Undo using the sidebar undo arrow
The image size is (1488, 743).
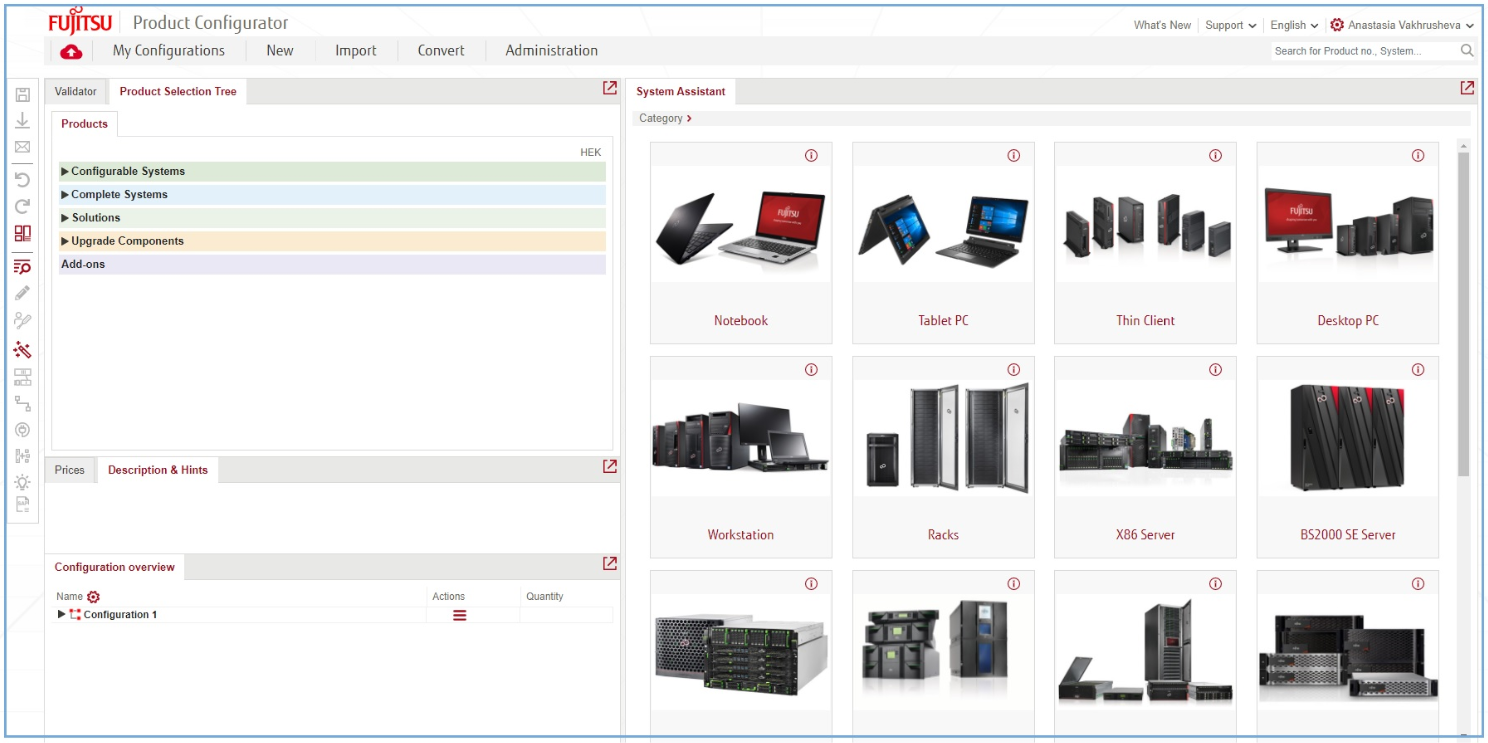coord(22,180)
